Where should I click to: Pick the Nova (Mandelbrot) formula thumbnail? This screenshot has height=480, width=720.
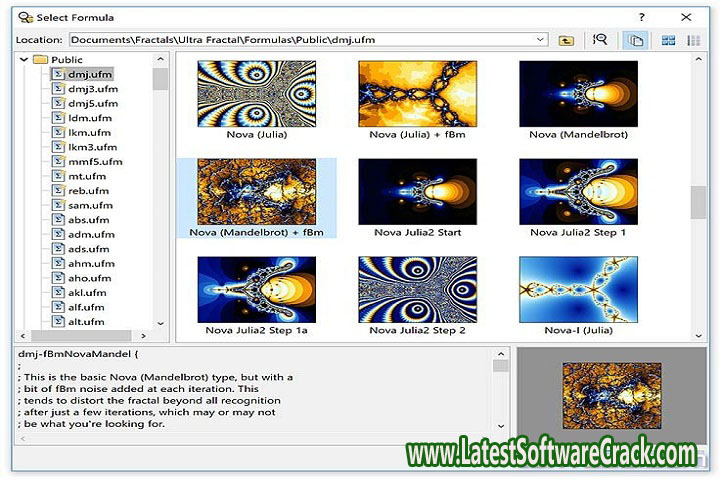(578, 93)
